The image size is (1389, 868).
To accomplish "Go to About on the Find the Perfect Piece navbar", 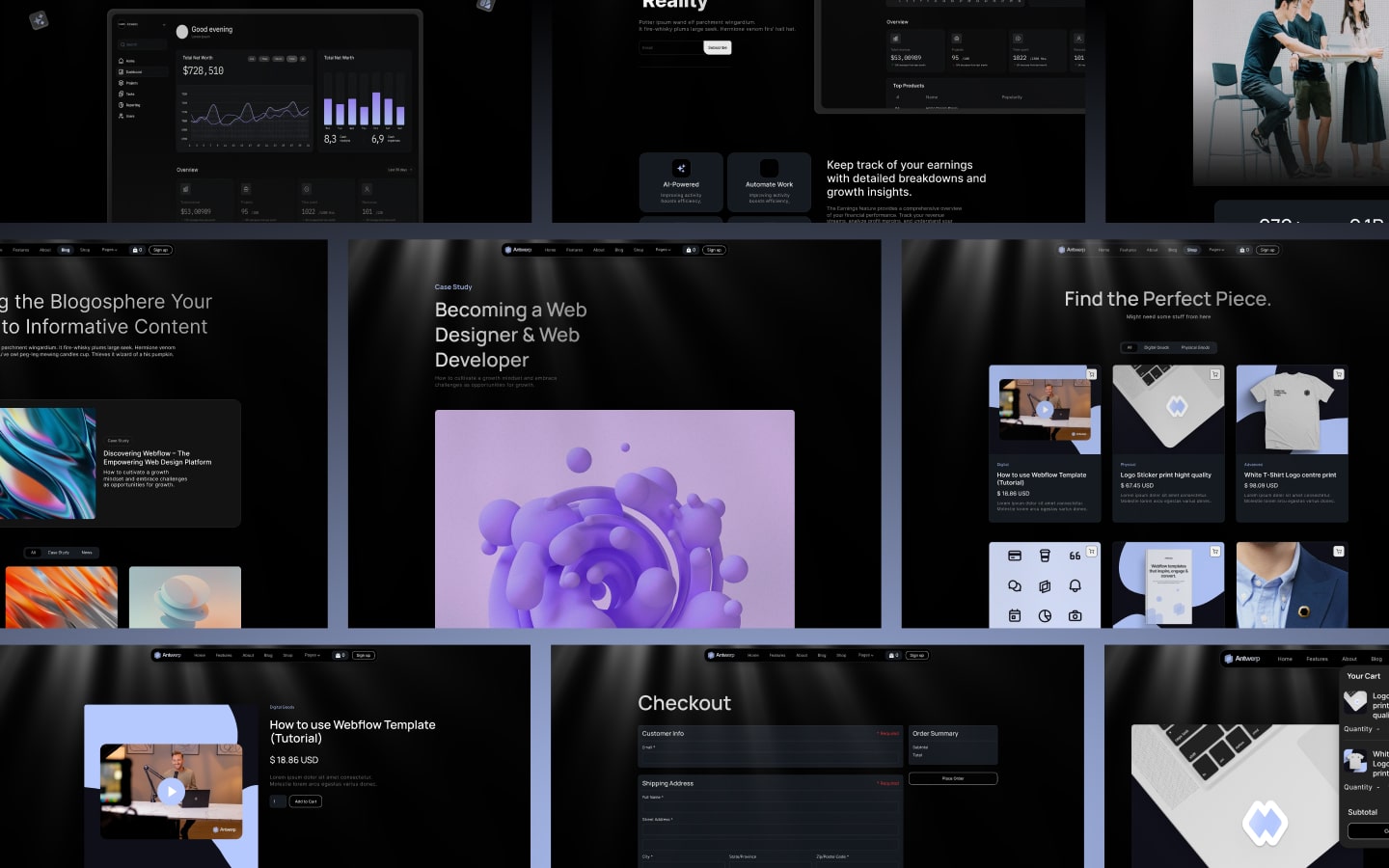I will 1152,250.
